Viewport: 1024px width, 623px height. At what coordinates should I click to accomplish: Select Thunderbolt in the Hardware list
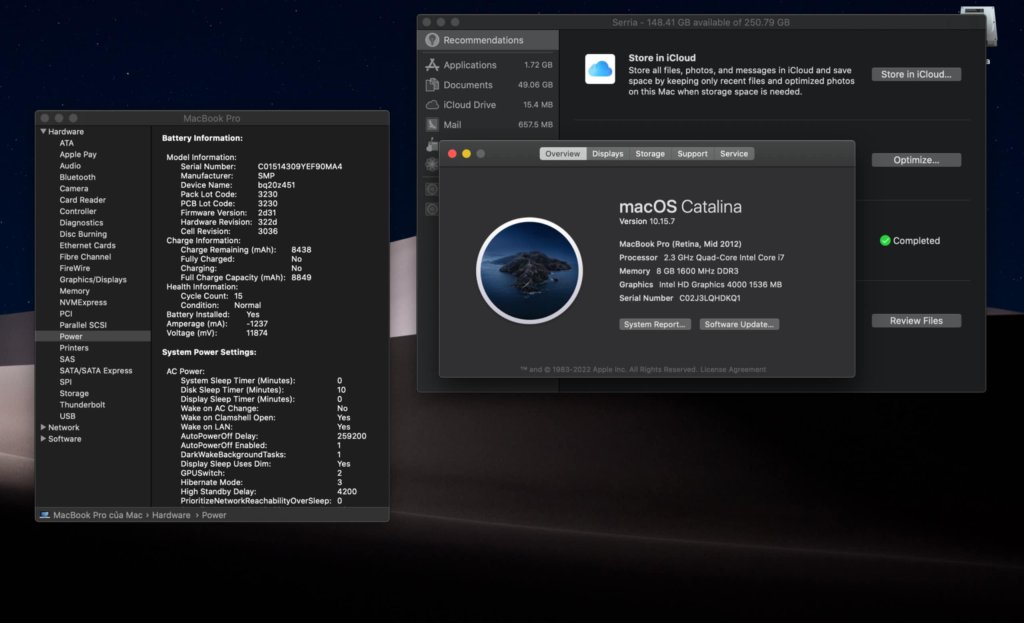pos(82,405)
